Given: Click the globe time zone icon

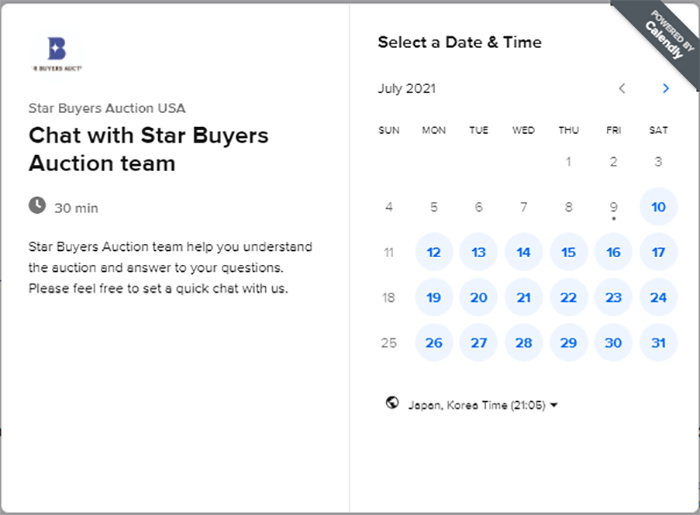Looking at the screenshot, I should click(392, 403).
